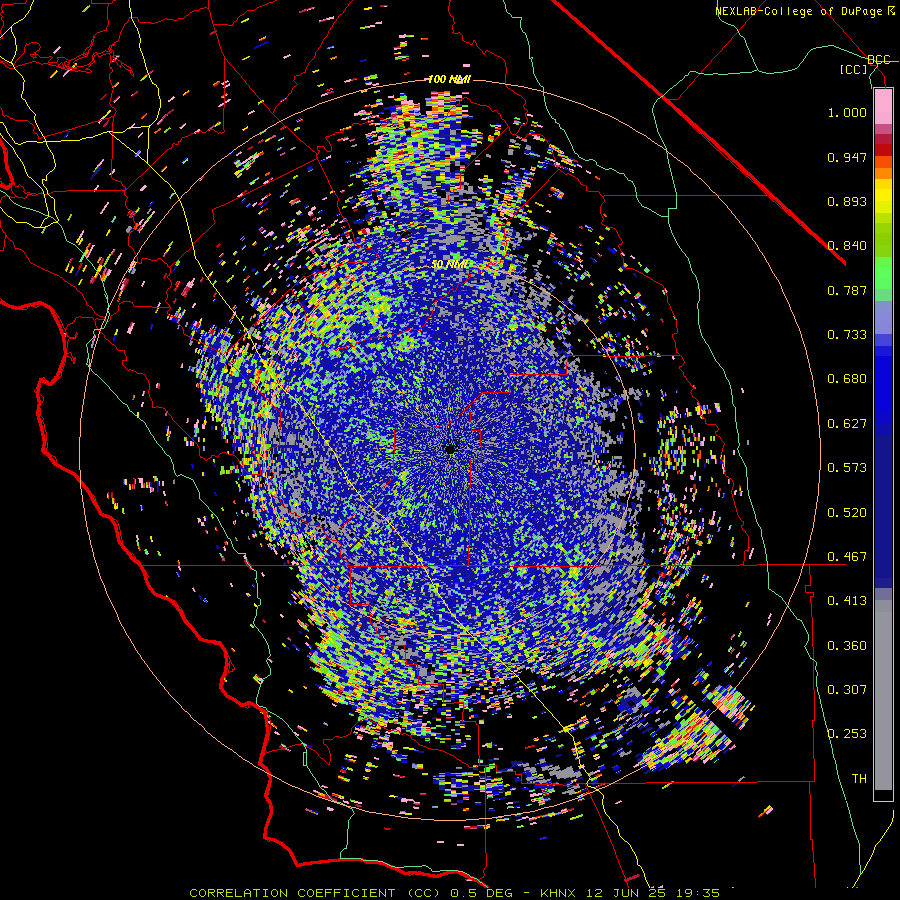Click the TH threshold label
The height and width of the screenshot is (900, 900).
[x=859, y=779]
